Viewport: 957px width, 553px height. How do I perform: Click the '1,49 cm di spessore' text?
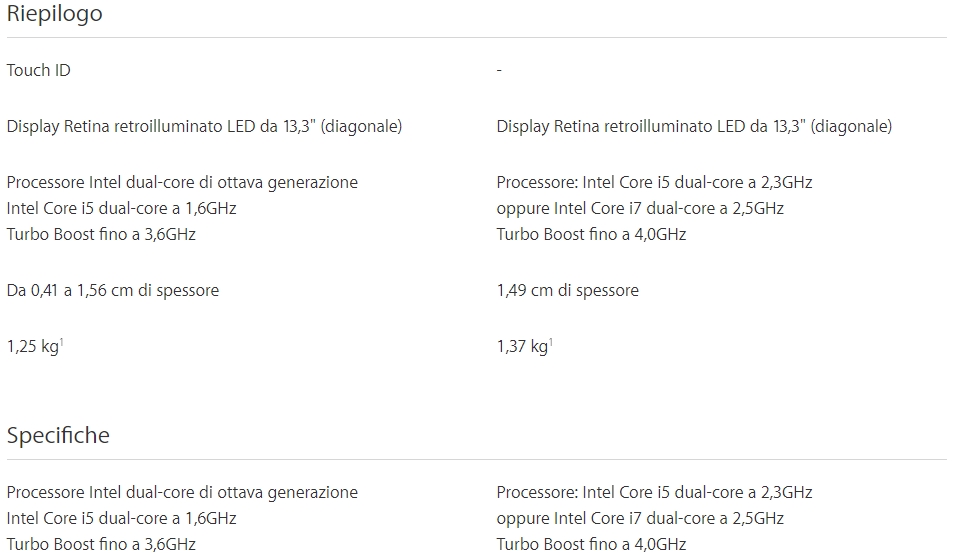[567, 290]
